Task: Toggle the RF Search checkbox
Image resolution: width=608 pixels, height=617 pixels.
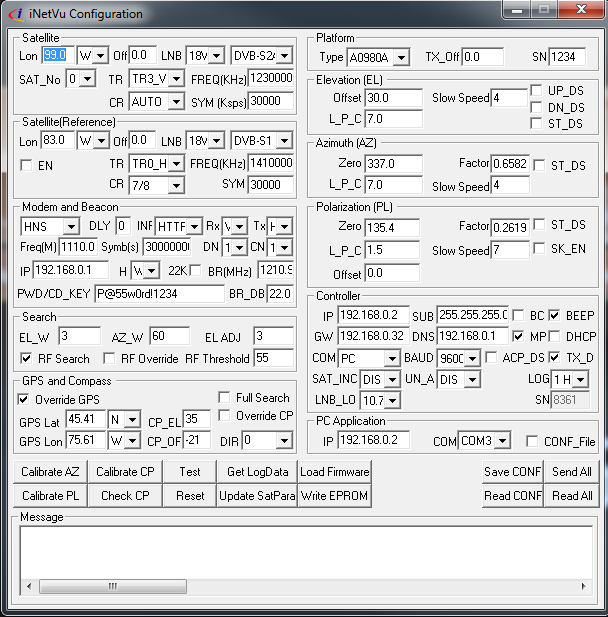Action: (x=26, y=358)
